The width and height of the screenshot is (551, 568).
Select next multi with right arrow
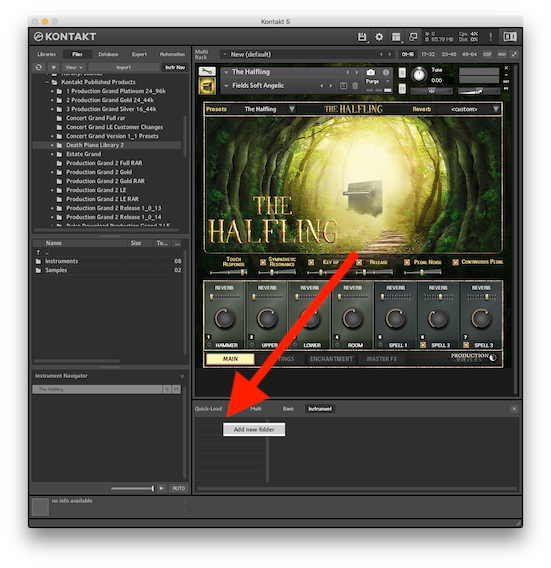click(x=390, y=54)
